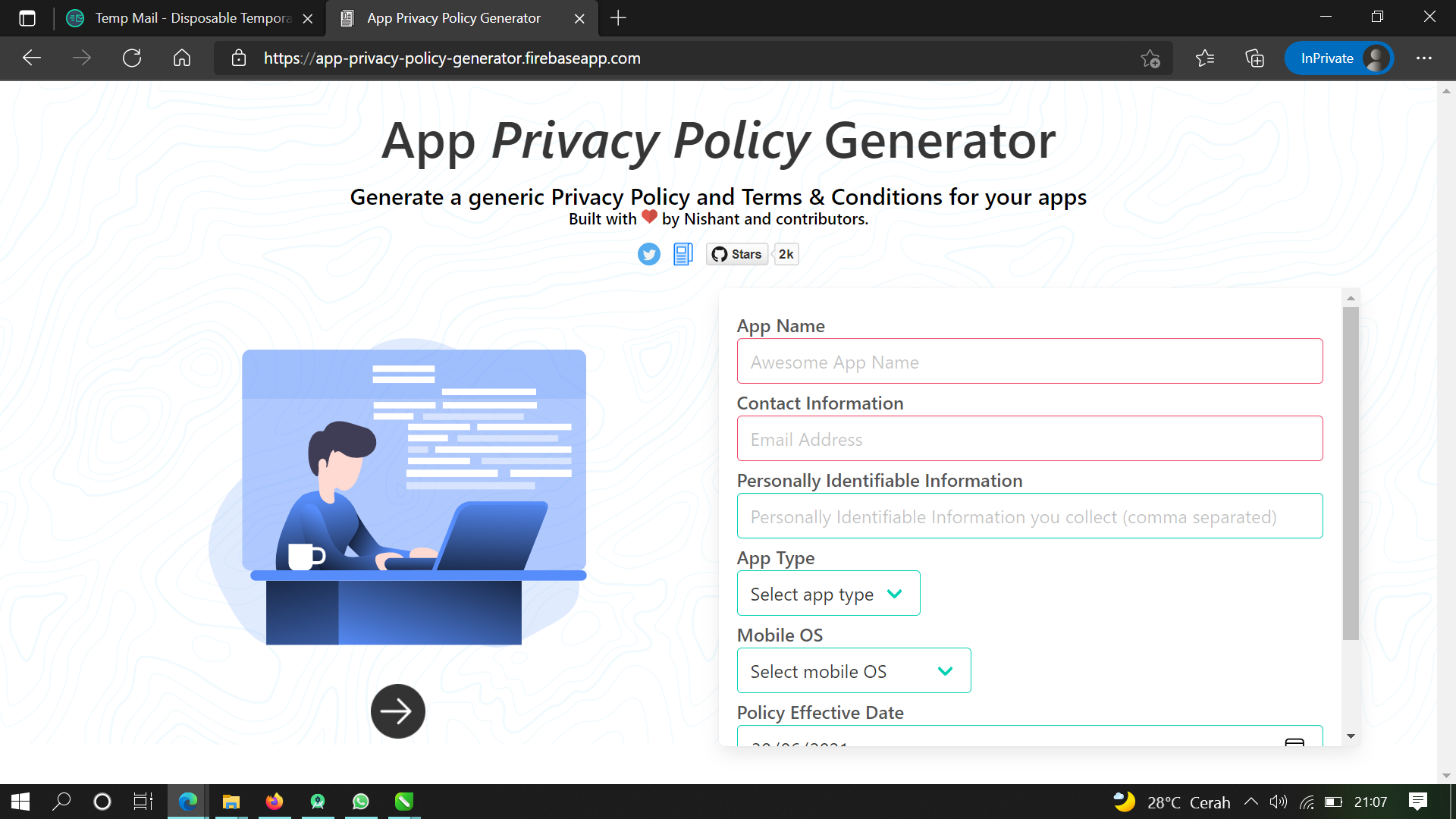This screenshot has height=819, width=1456.
Task: Click the address bar URL
Action: click(452, 58)
